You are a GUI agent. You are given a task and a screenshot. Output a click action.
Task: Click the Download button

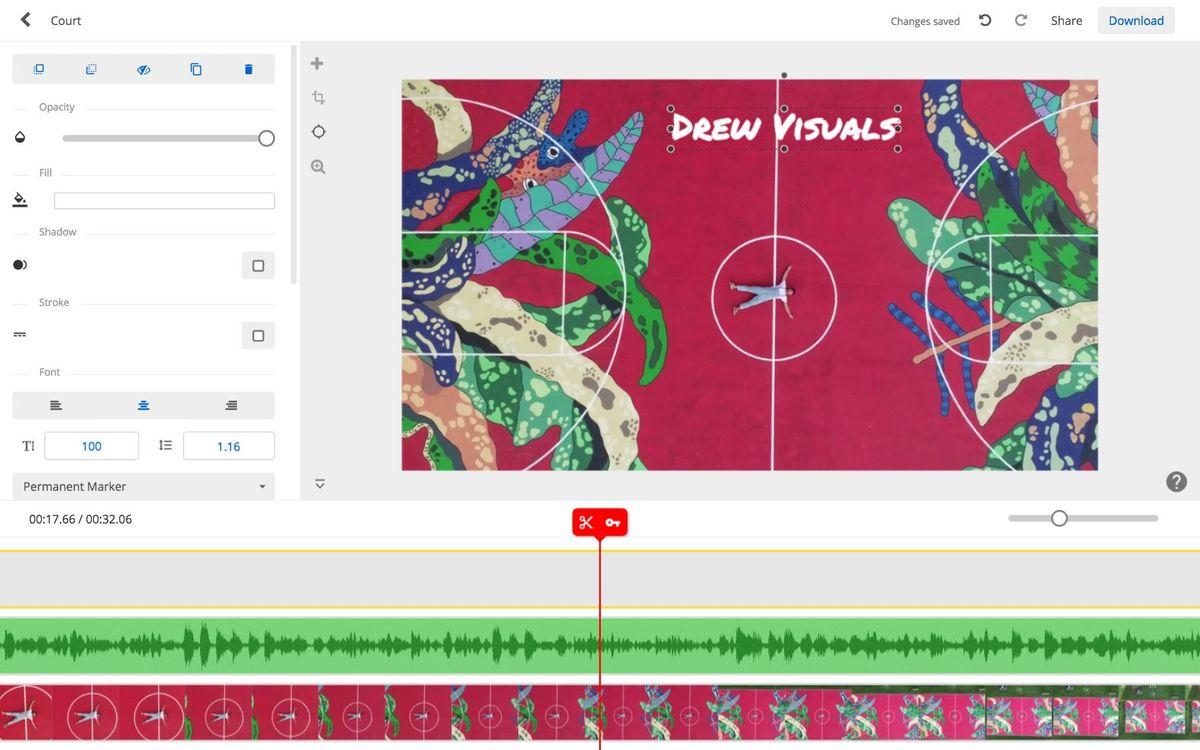click(1136, 20)
